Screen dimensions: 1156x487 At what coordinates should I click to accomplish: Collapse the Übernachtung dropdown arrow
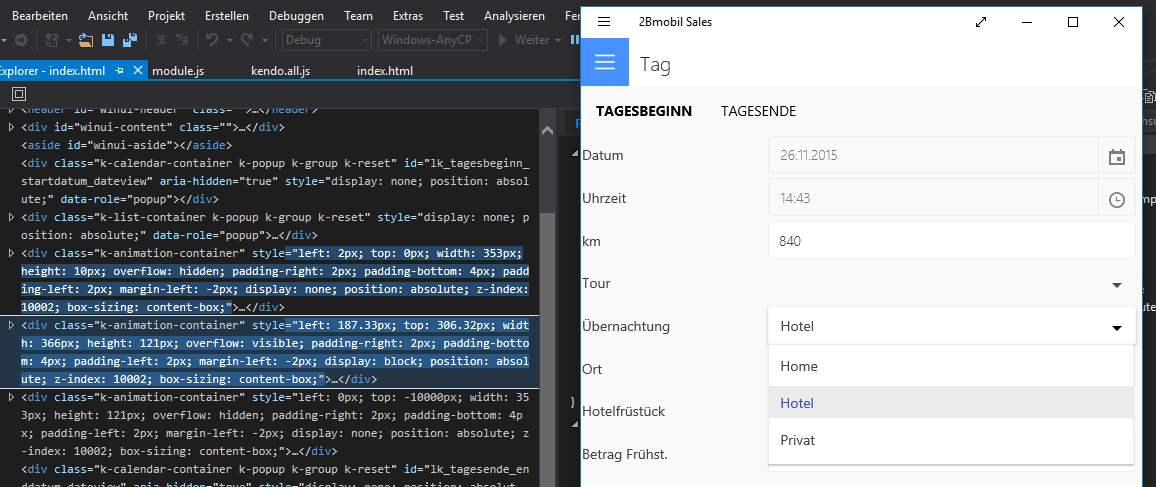1116,327
